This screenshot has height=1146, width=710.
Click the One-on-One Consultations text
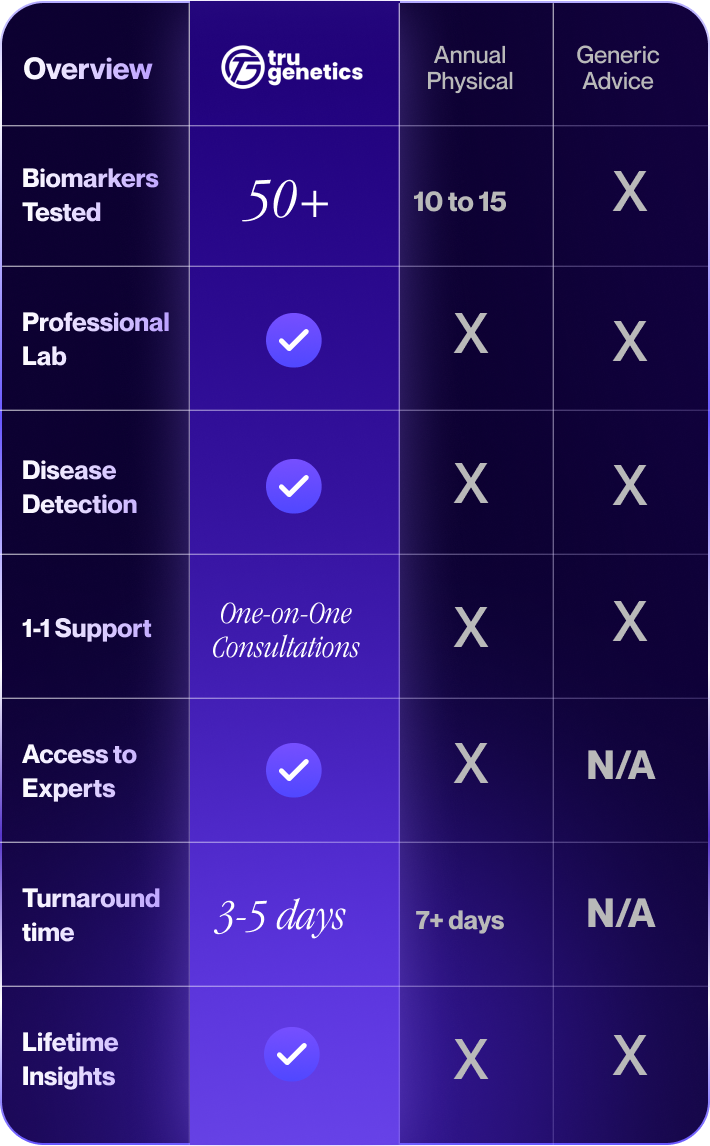(x=286, y=630)
